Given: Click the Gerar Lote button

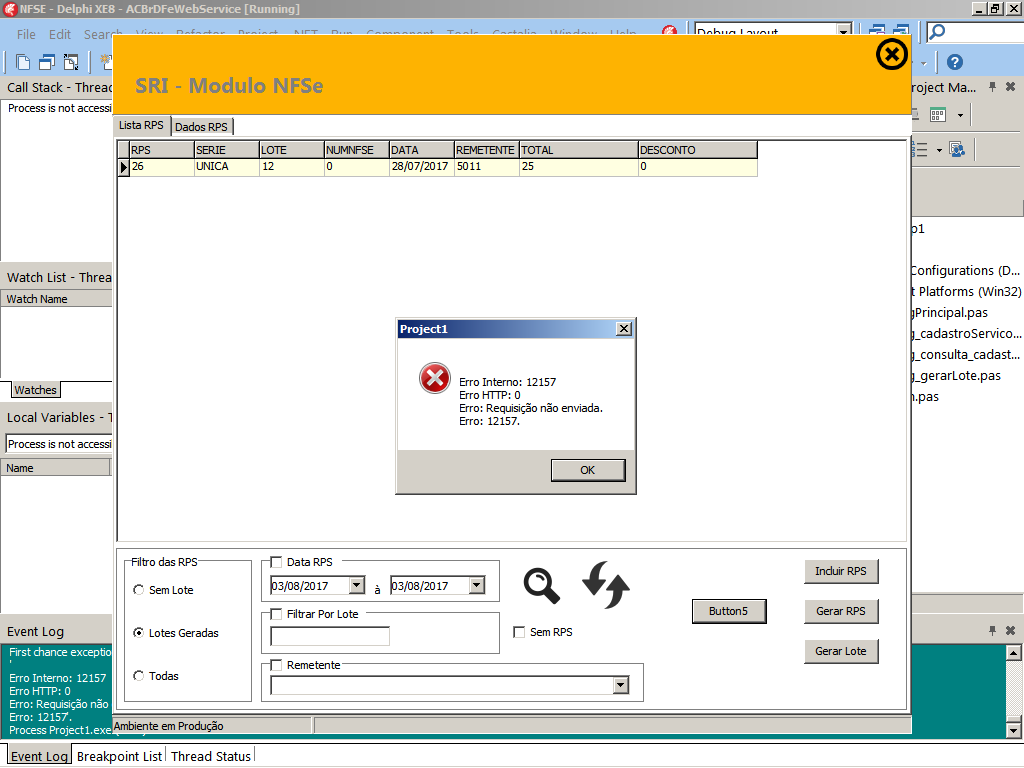Looking at the screenshot, I should pyautogui.click(x=841, y=651).
